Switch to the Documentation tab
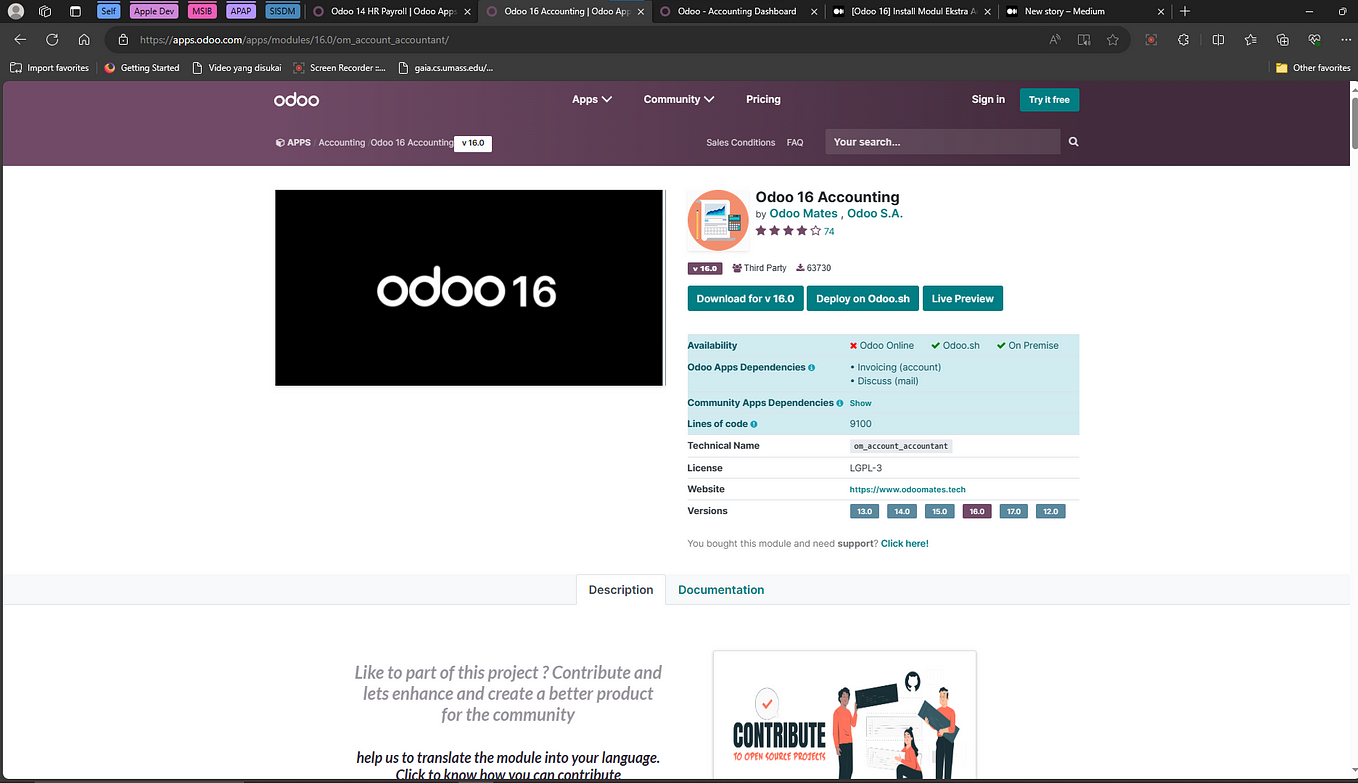 point(721,590)
